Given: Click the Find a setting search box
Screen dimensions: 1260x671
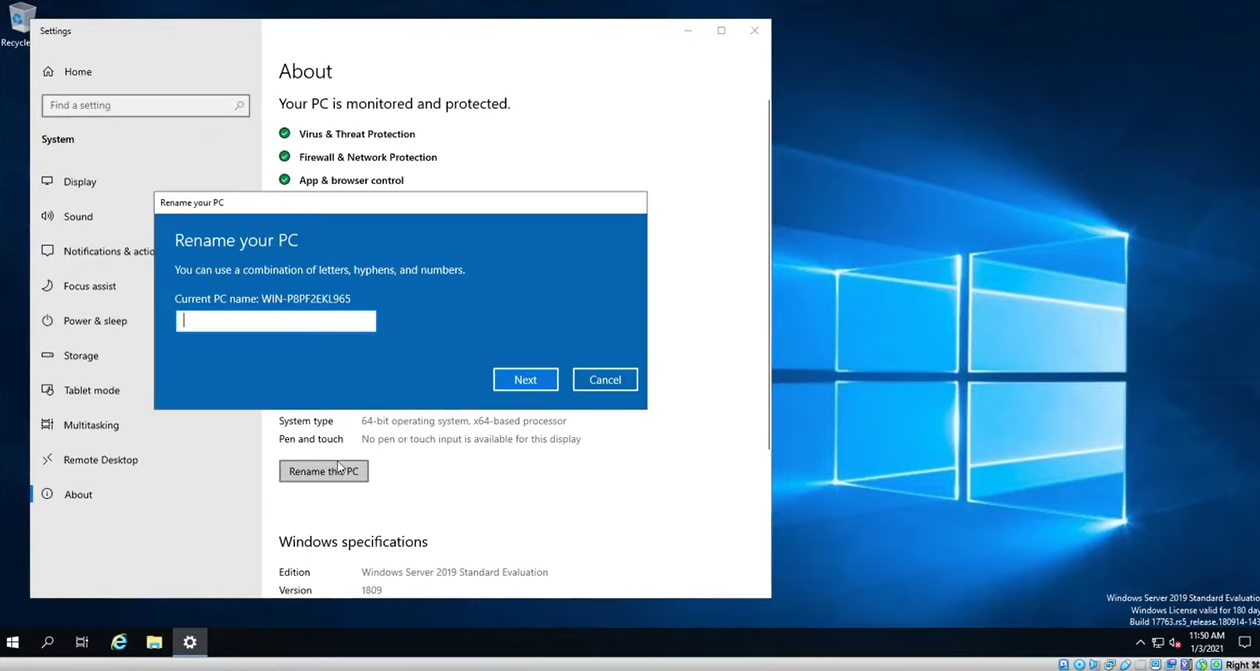Looking at the screenshot, I should coord(145,105).
